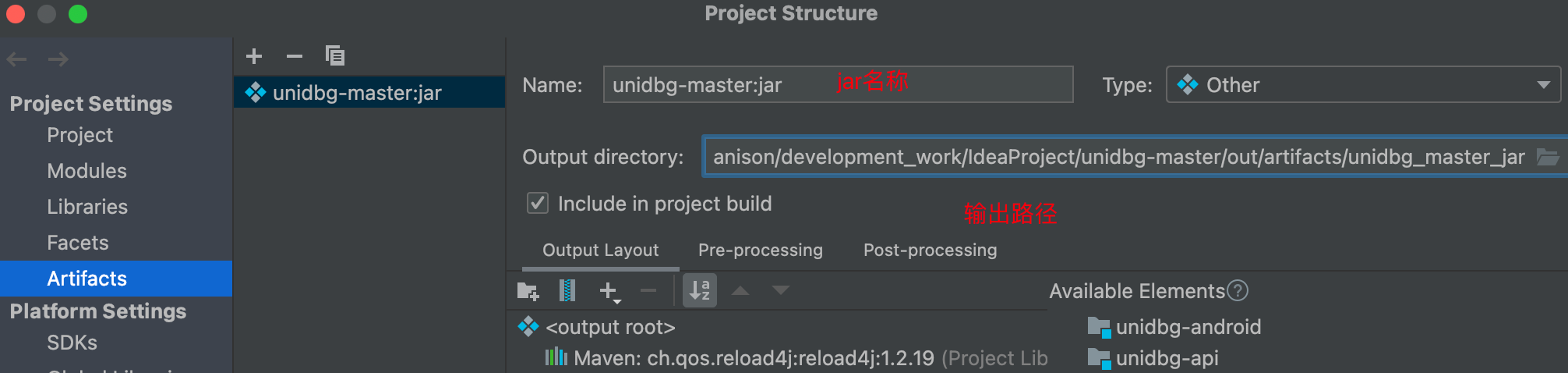Switch to Post-processing tab

[x=931, y=250]
